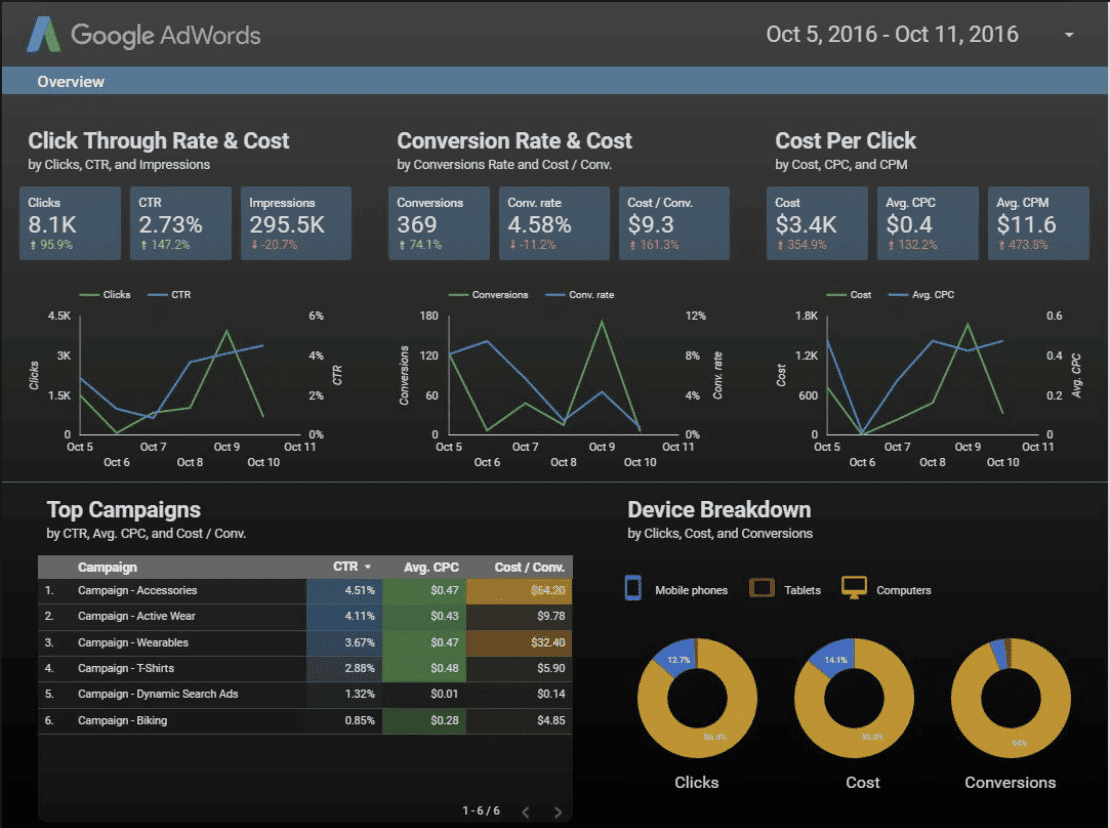Screen dimensions: 1110x828
Task: Click the Device Breakdown heading
Action: [719, 510]
